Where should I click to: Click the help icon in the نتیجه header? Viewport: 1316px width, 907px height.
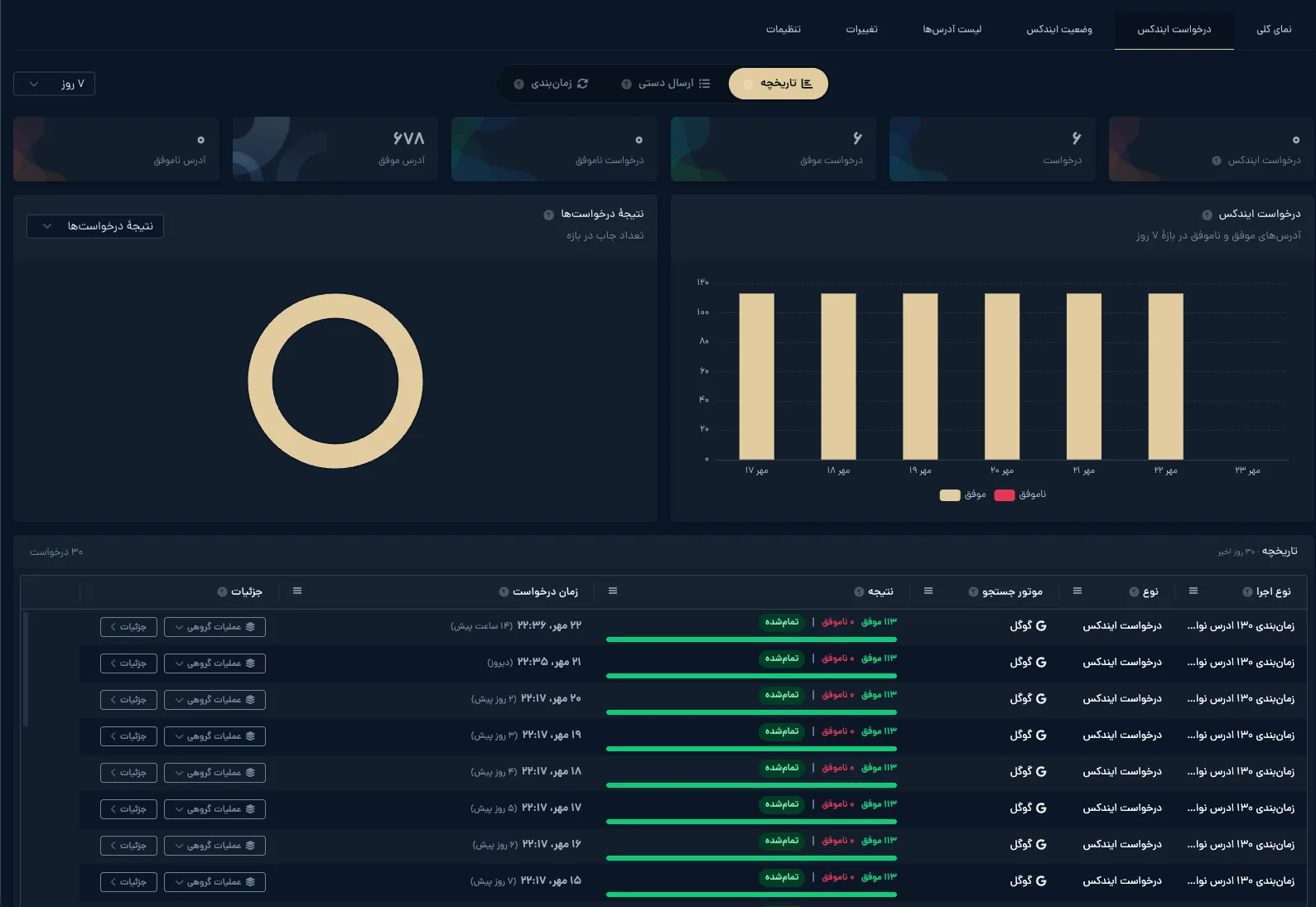click(859, 591)
